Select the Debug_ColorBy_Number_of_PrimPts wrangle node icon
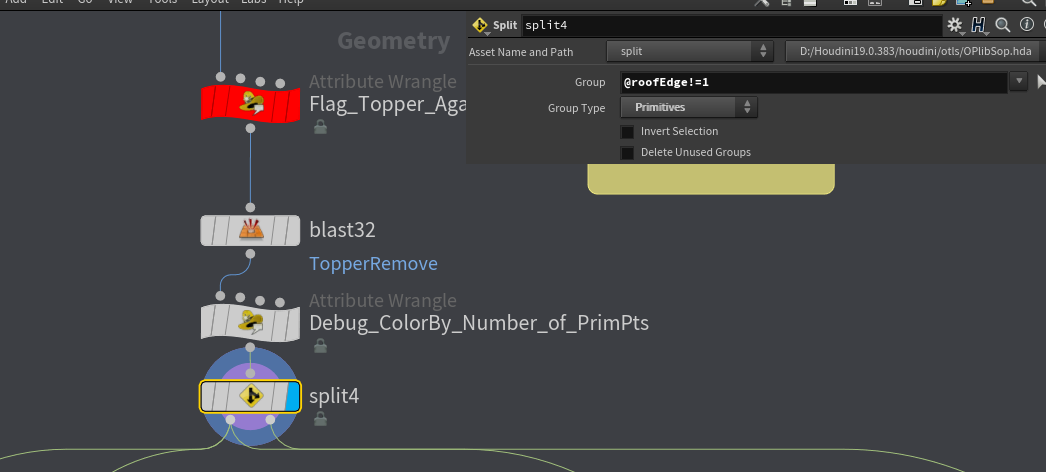This screenshot has height=472, width=1046. (x=250, y=322)
